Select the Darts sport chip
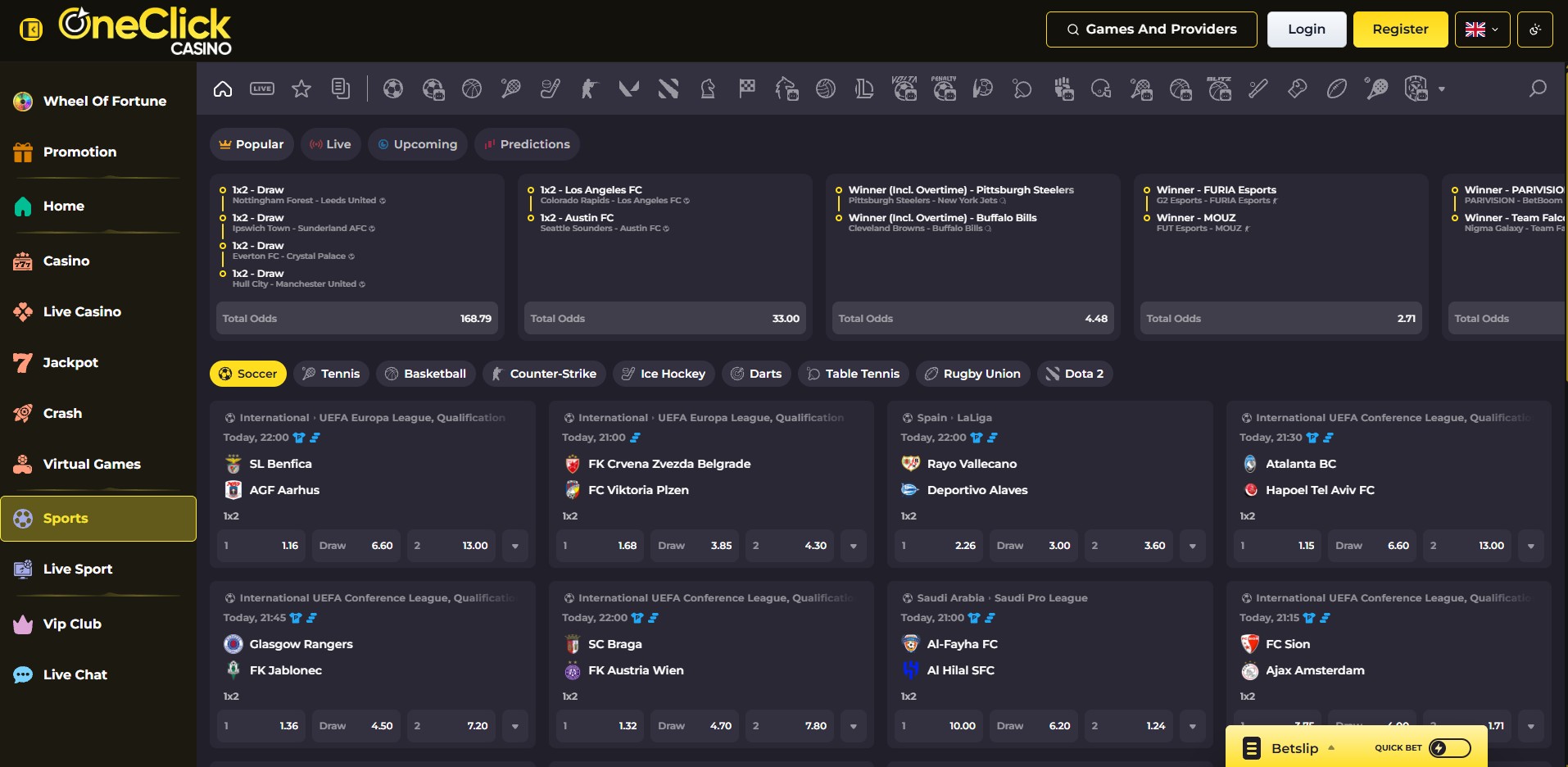1568x767 pixels. click(757, 374)
